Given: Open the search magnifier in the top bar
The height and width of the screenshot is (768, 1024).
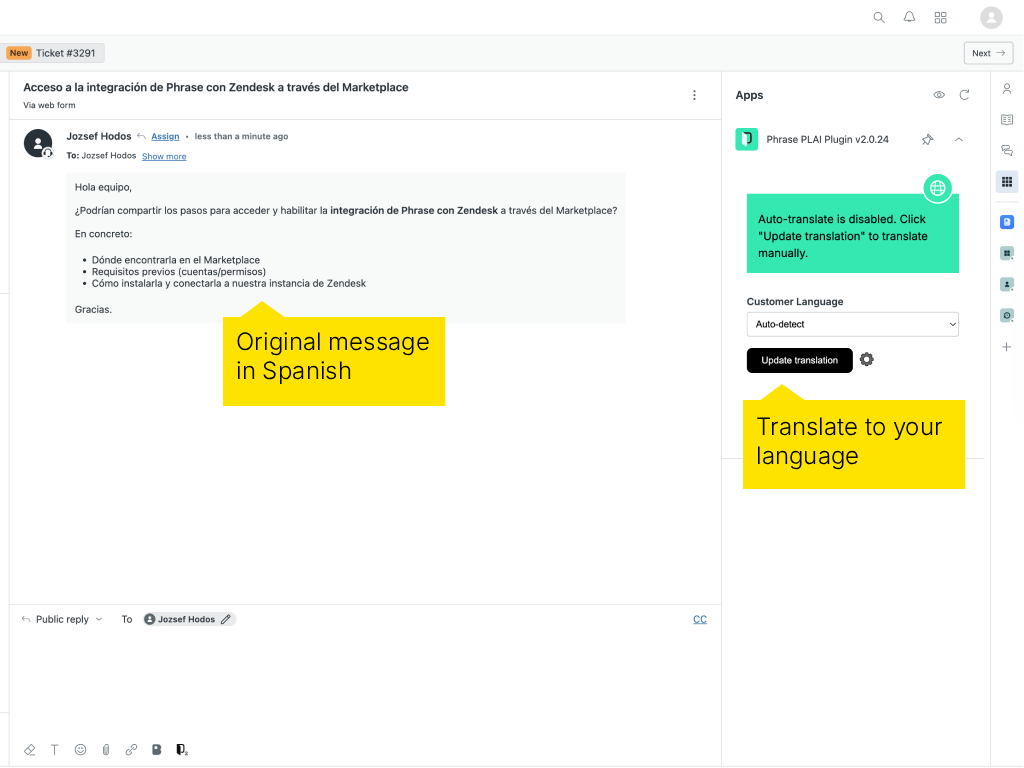Looking at the screenshot, I should [878, 17].
